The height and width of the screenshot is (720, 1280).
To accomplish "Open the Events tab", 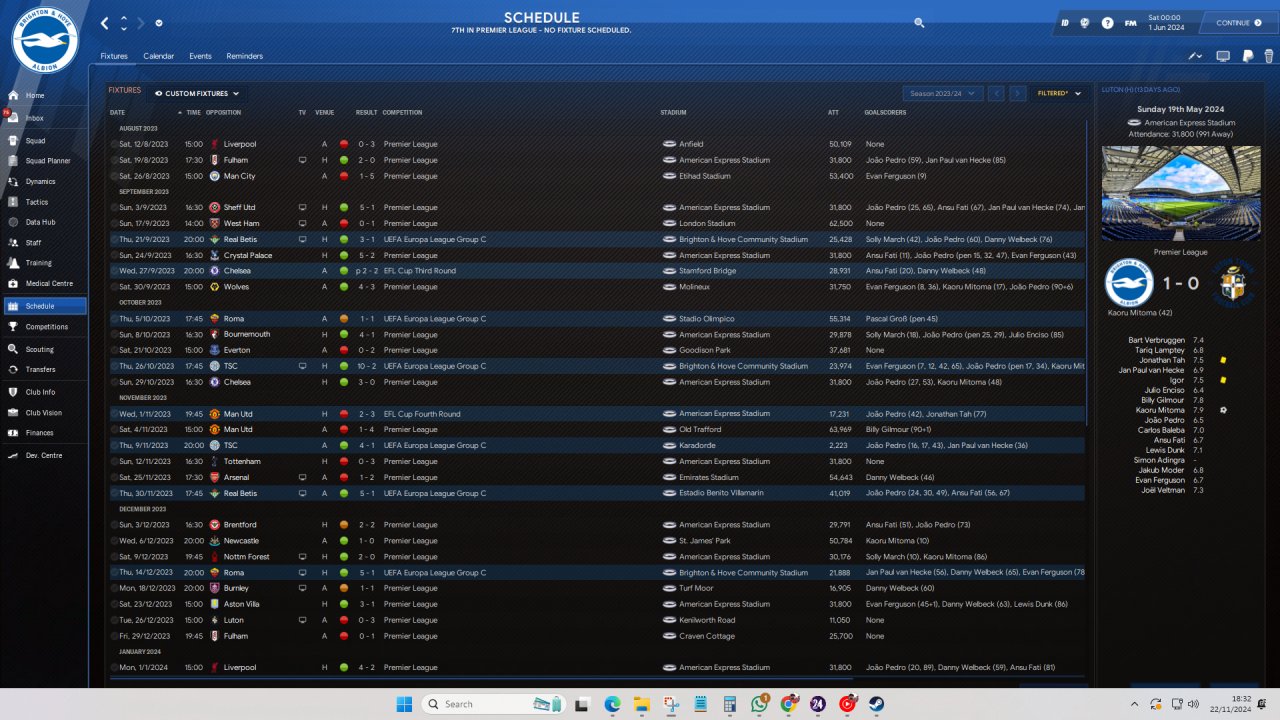I will 200,56.
